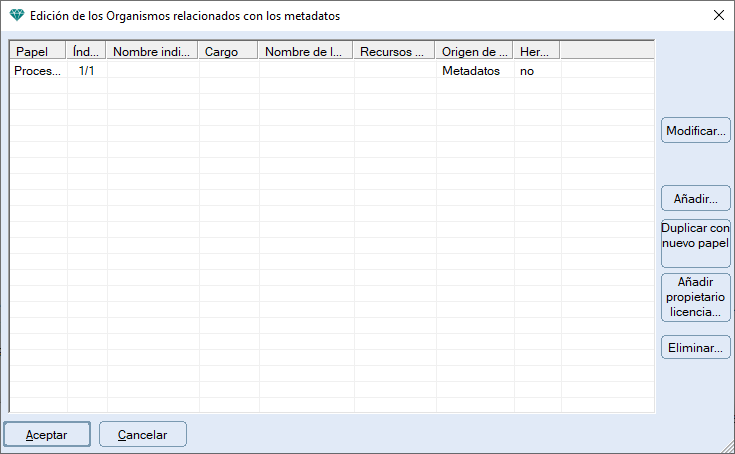Click the Índ... column header
Screen dimensions: 735x454
pos(86,52)
